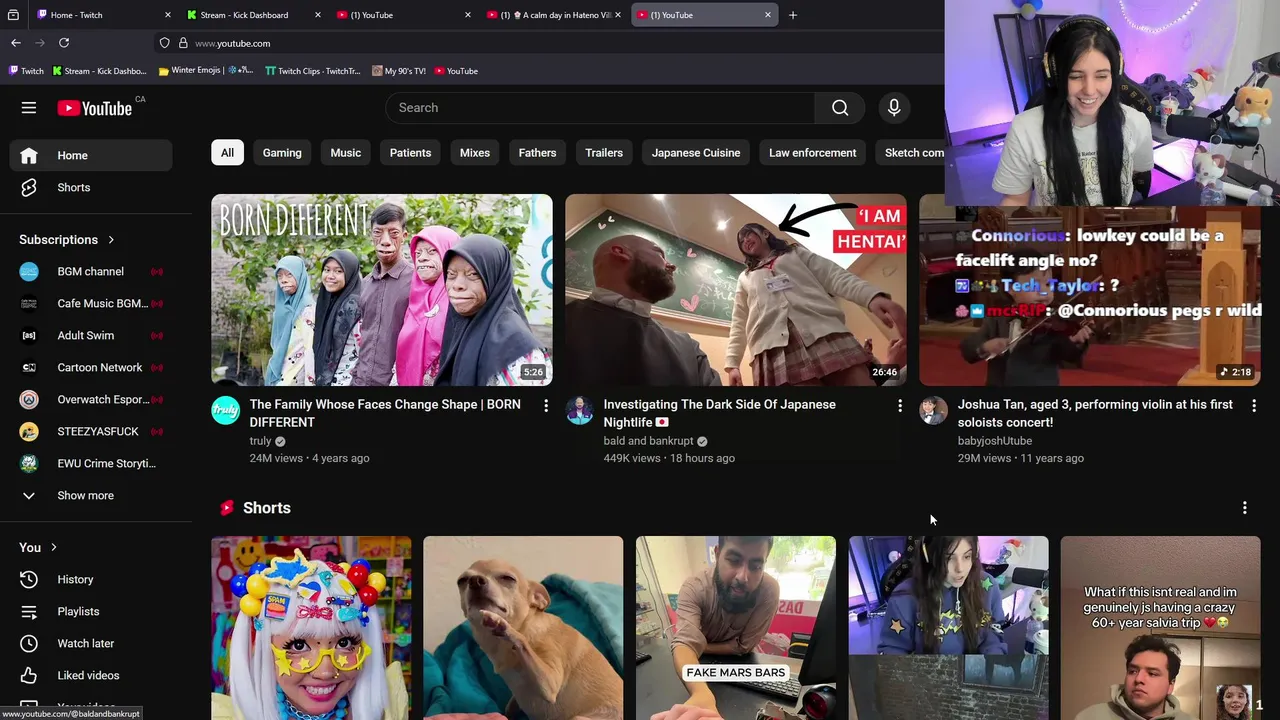Open Twitch Clips bookmark

[x=313, y=71]
